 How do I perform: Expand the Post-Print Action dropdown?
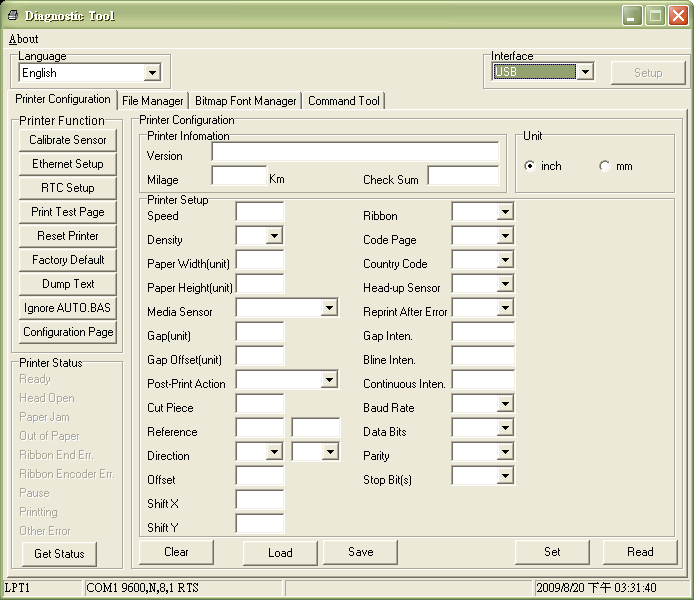pyautogui.click(x=329, y=380)
